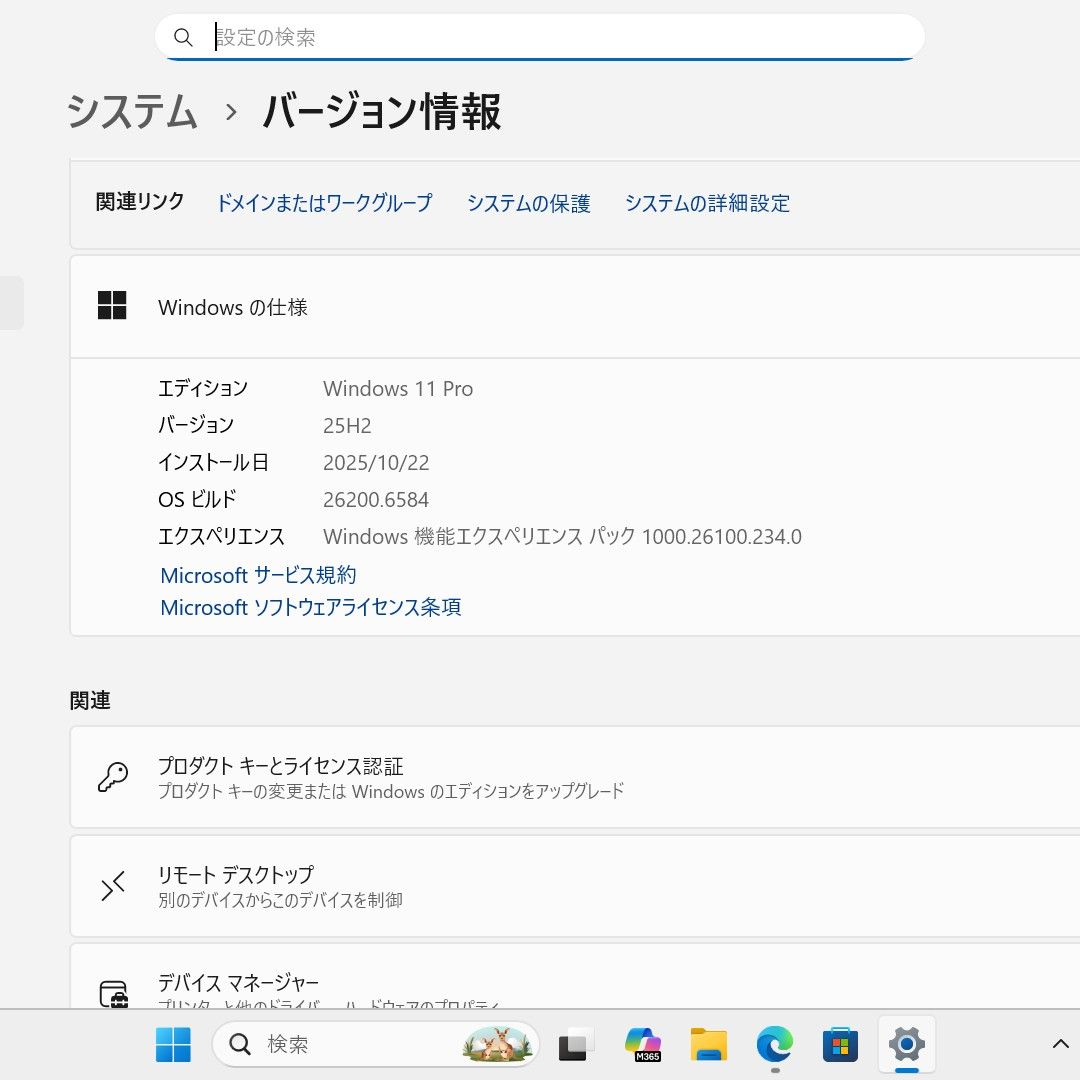Open M365 Copilot from the taskbar
Viewport: 1080px width, 1080px height.
click(643, 1044)
